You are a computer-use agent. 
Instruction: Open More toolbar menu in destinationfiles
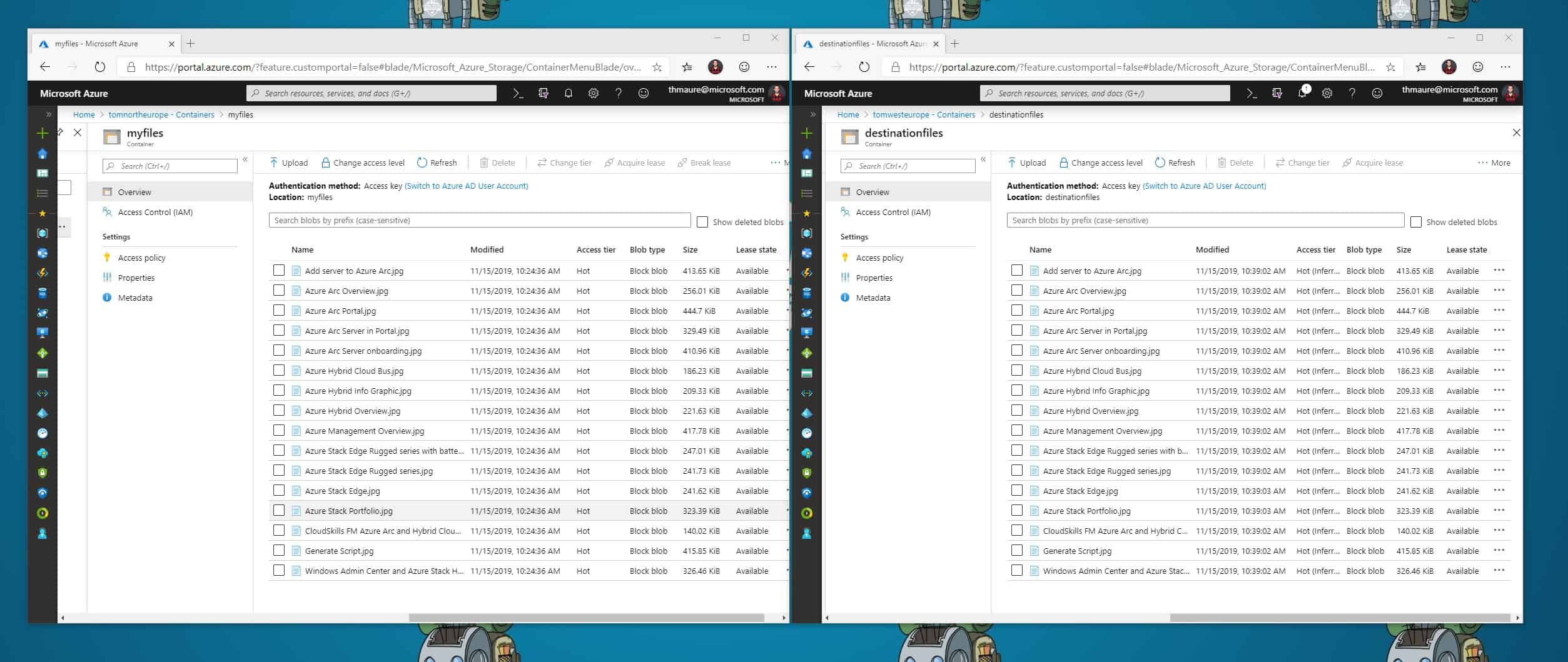1494,163
